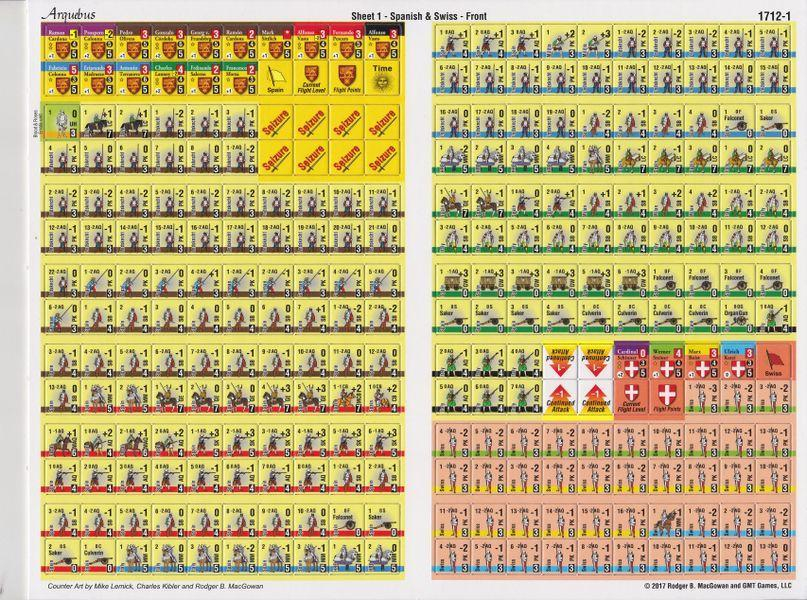Click the Pedro leader counter
Image resolution: width=807 pixels, height=600 pixels.
tap(133, 42)
